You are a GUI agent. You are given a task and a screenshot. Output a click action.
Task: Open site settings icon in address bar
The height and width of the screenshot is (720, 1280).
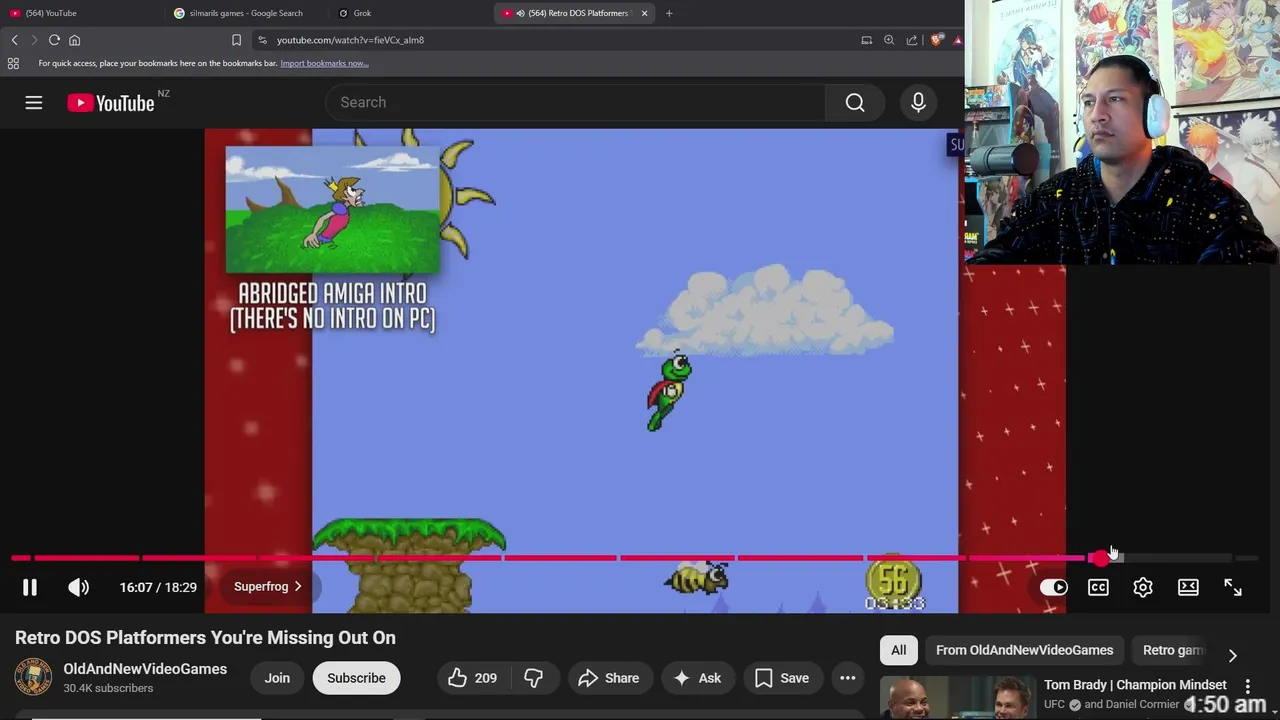[x=262, y=40]
